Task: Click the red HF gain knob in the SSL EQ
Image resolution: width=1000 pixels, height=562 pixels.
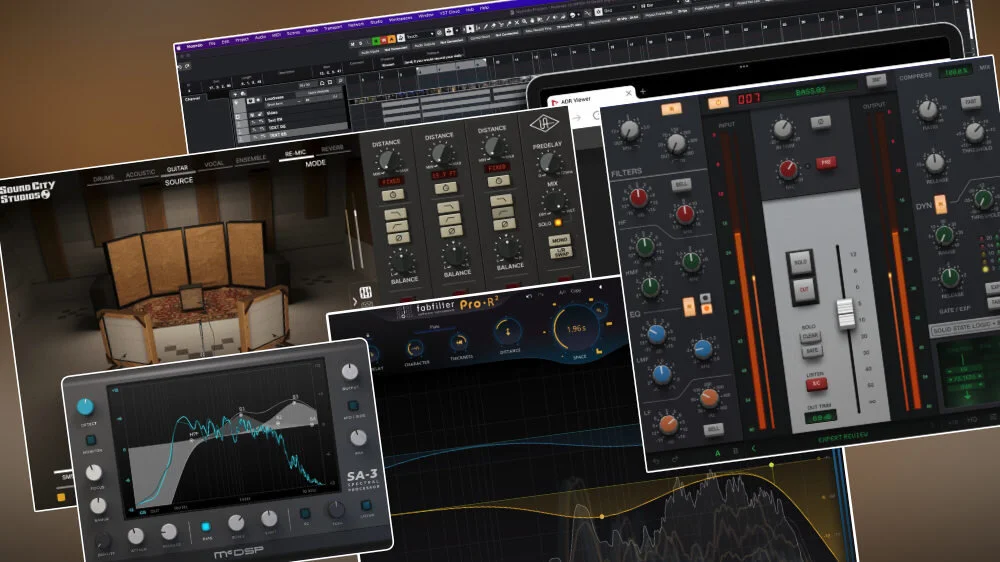Action: [x=638, y=198]
